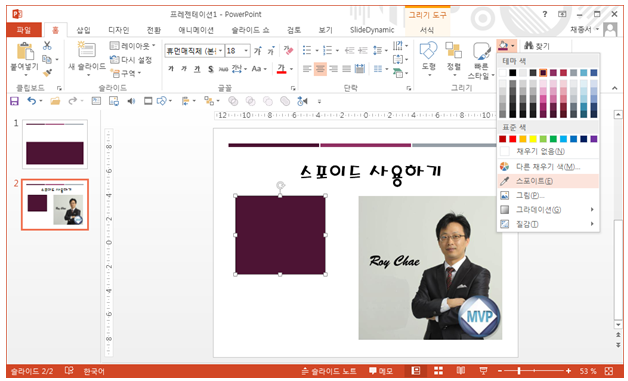
Task: Click the numbered list icon
Action: click(x=327, y=50)
